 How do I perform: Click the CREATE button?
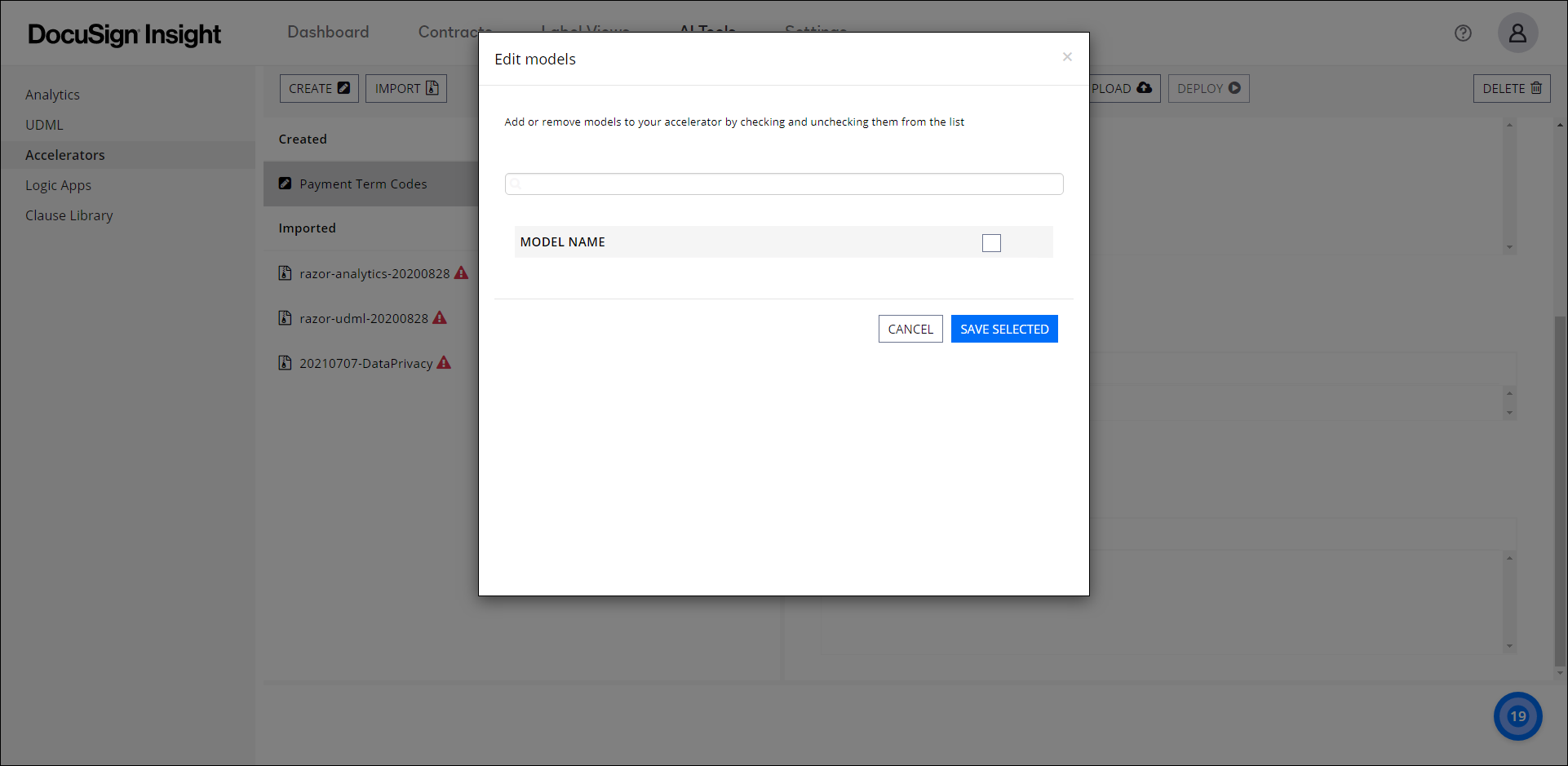(319, 88)
